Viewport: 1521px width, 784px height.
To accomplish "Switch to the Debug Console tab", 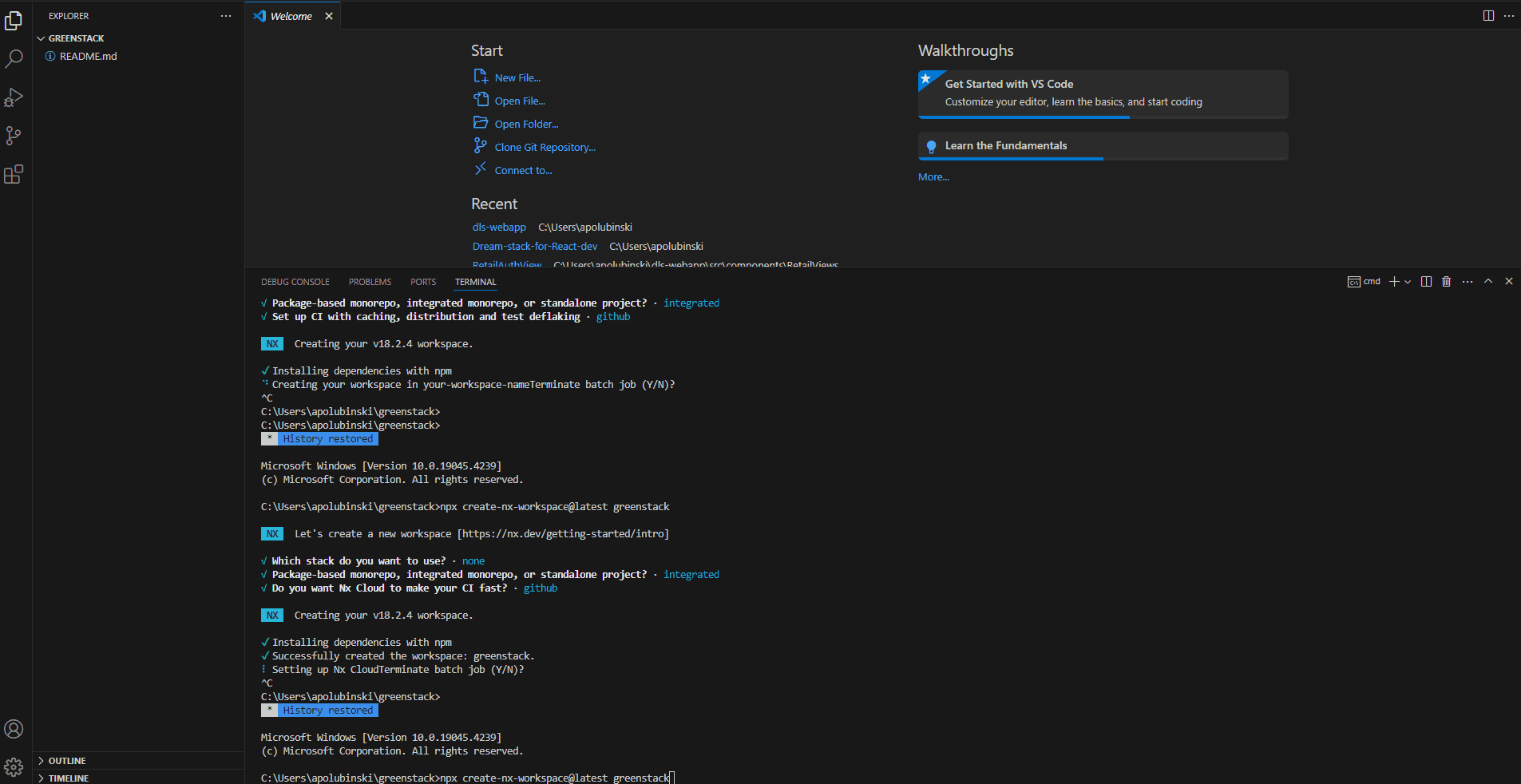I will tap(295, 283).
